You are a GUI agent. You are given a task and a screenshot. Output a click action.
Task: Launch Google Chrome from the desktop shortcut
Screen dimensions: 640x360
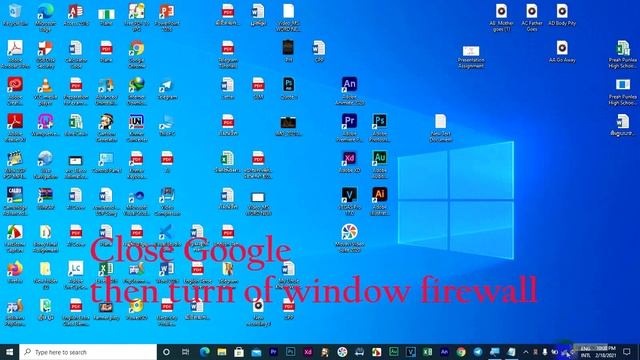coord(136,55)
